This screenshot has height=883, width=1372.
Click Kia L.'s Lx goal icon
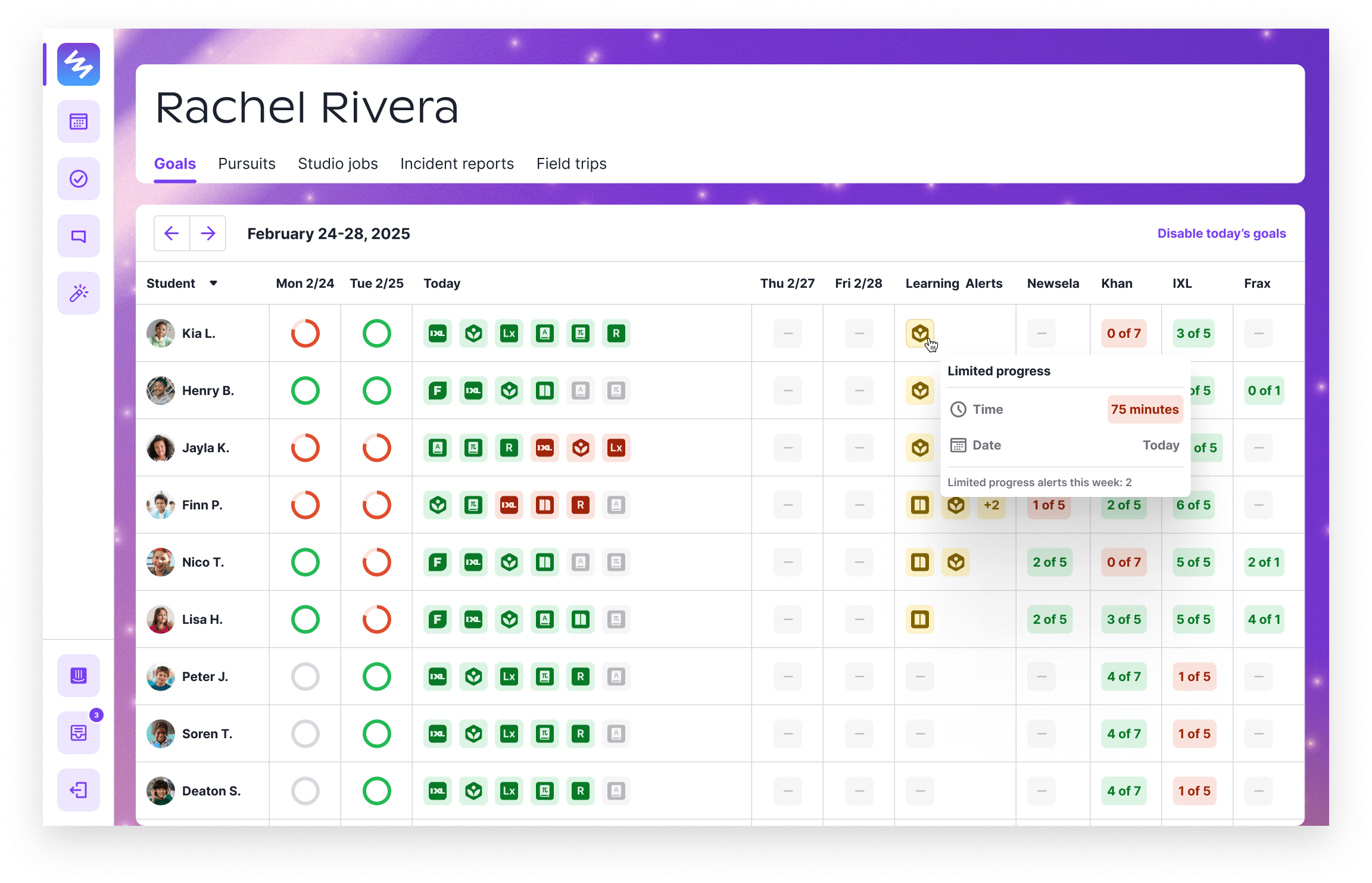pos(509,334)
